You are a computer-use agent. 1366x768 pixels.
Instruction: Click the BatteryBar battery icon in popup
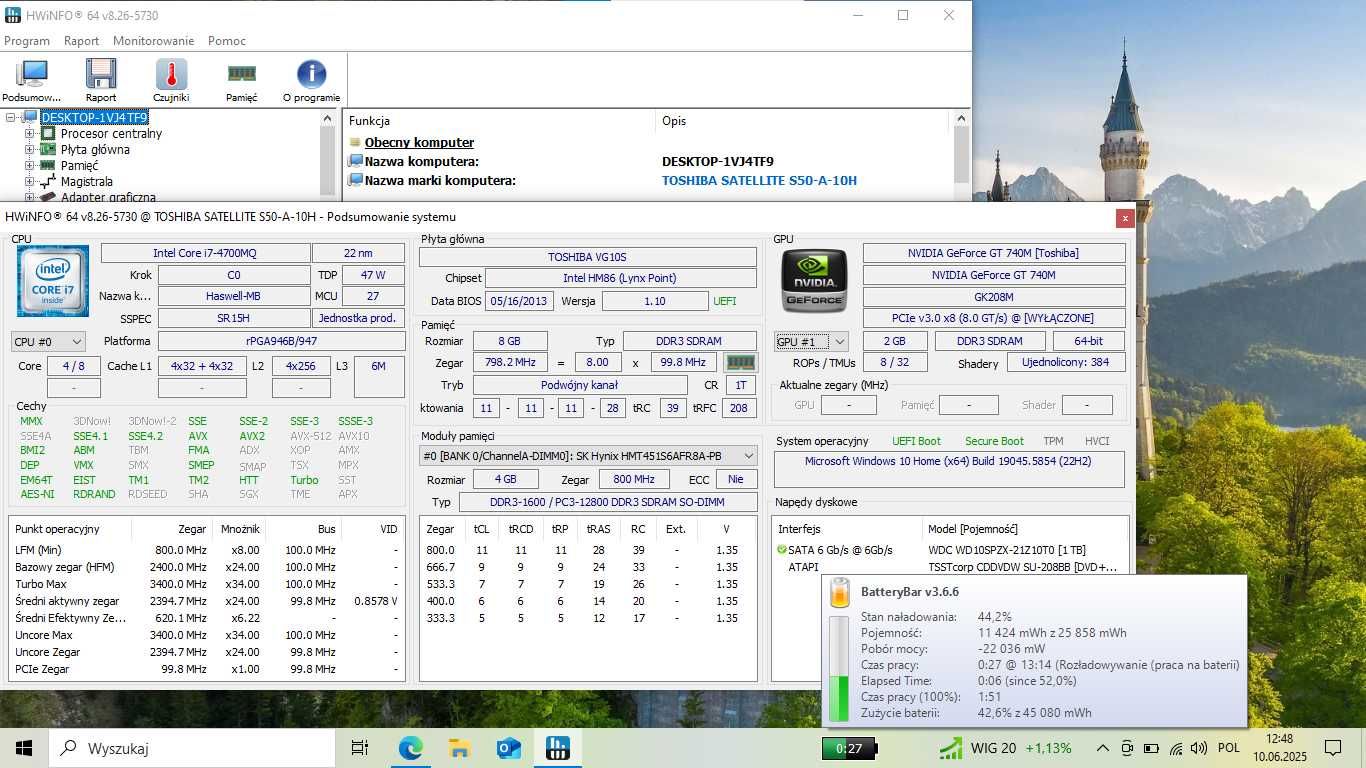(840, 593)
